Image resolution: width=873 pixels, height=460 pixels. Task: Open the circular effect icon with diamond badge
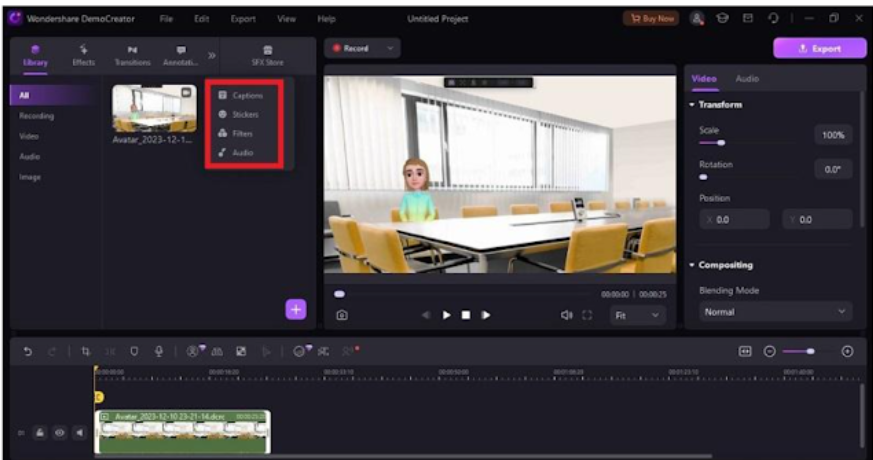coord(301,351)
